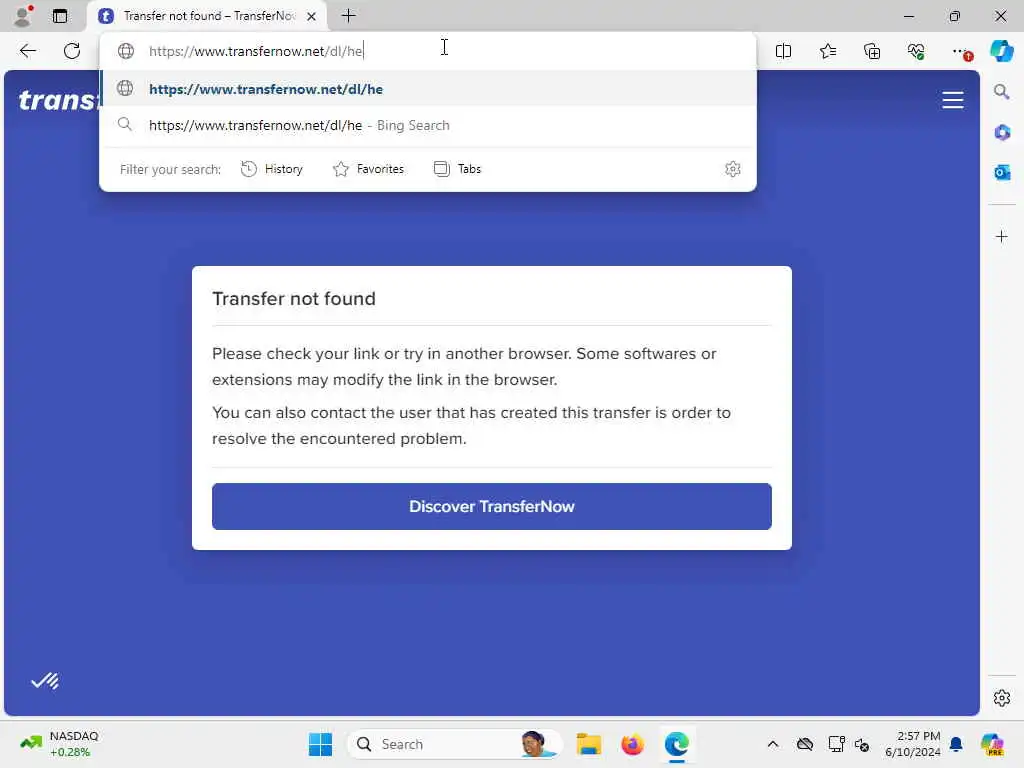Open Collections panel
The image size is (1024, 768).
872,51
